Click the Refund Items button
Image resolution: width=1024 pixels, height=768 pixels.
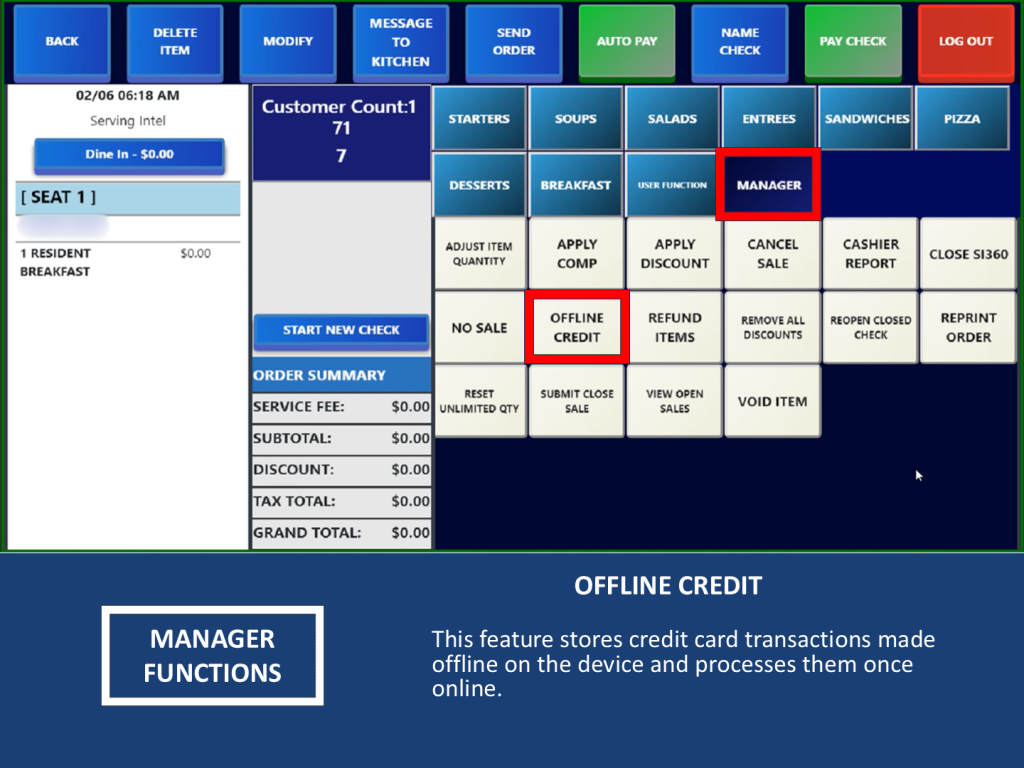point(674,328)
